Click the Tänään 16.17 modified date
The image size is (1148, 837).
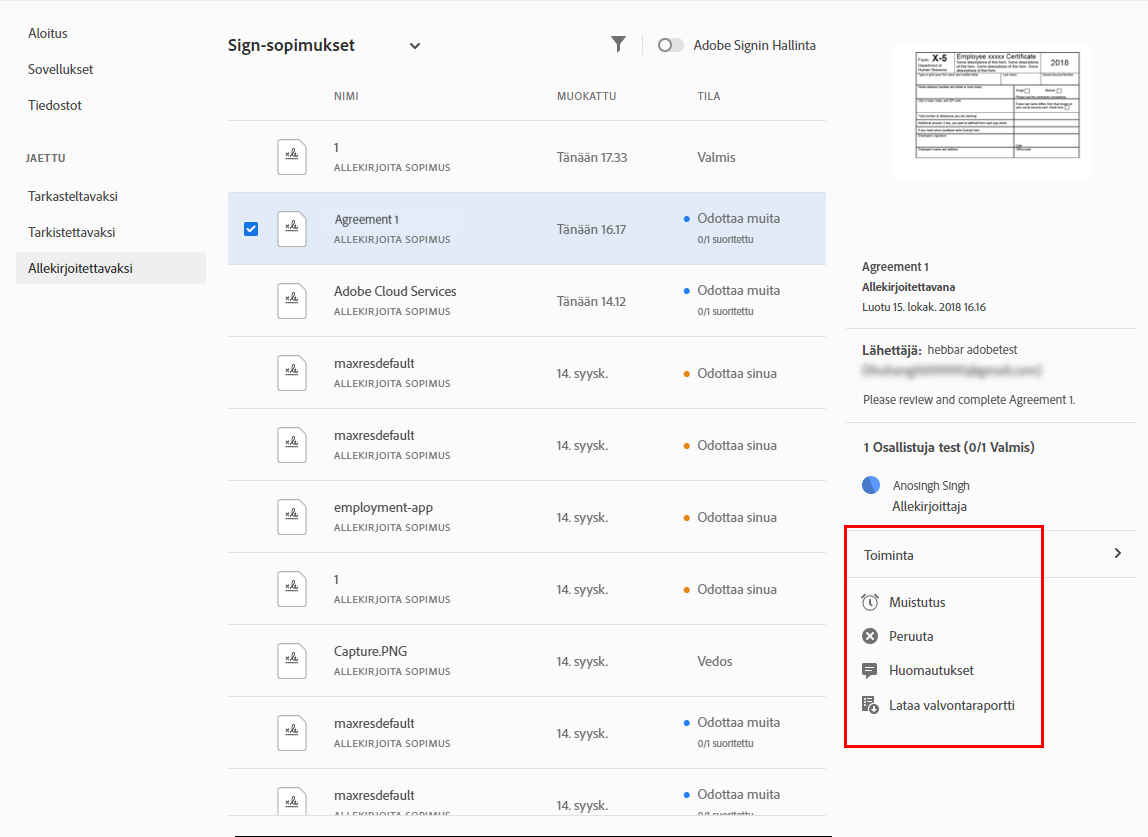tap(592, 229)
